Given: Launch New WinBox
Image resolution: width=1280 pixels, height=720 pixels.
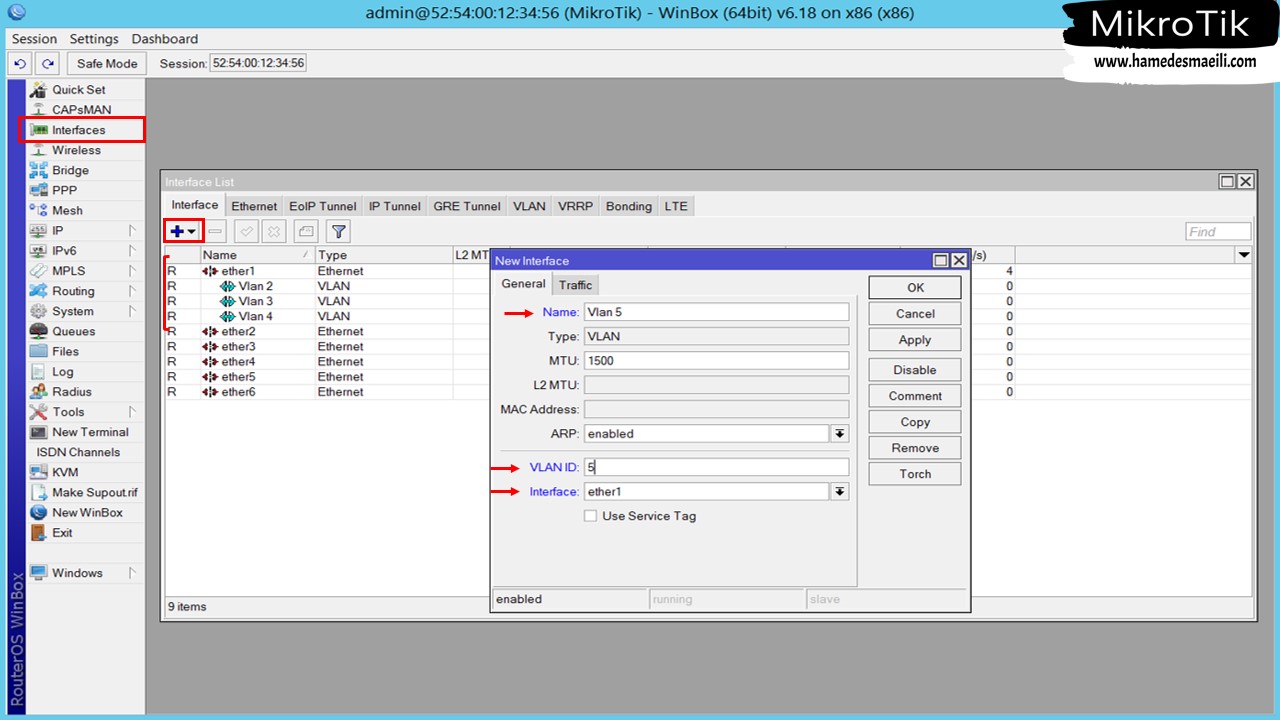Looking at the screenshot, I should (87, 512).
